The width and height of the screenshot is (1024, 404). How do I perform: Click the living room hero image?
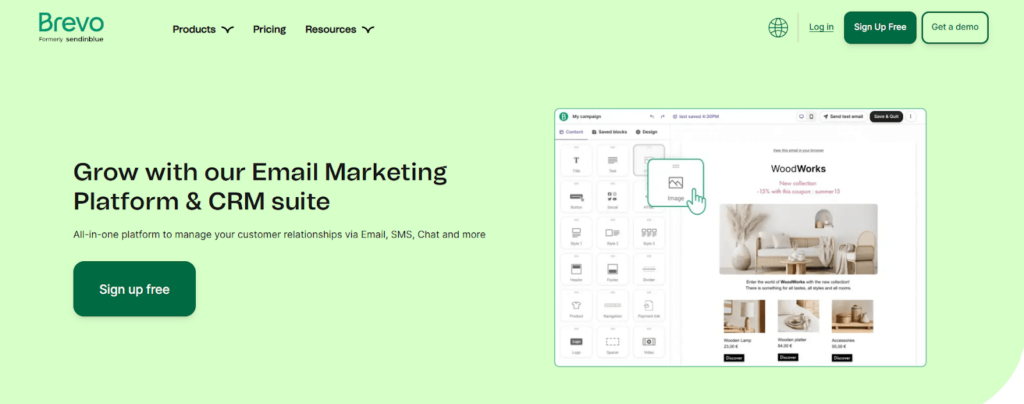coord(798,239)
